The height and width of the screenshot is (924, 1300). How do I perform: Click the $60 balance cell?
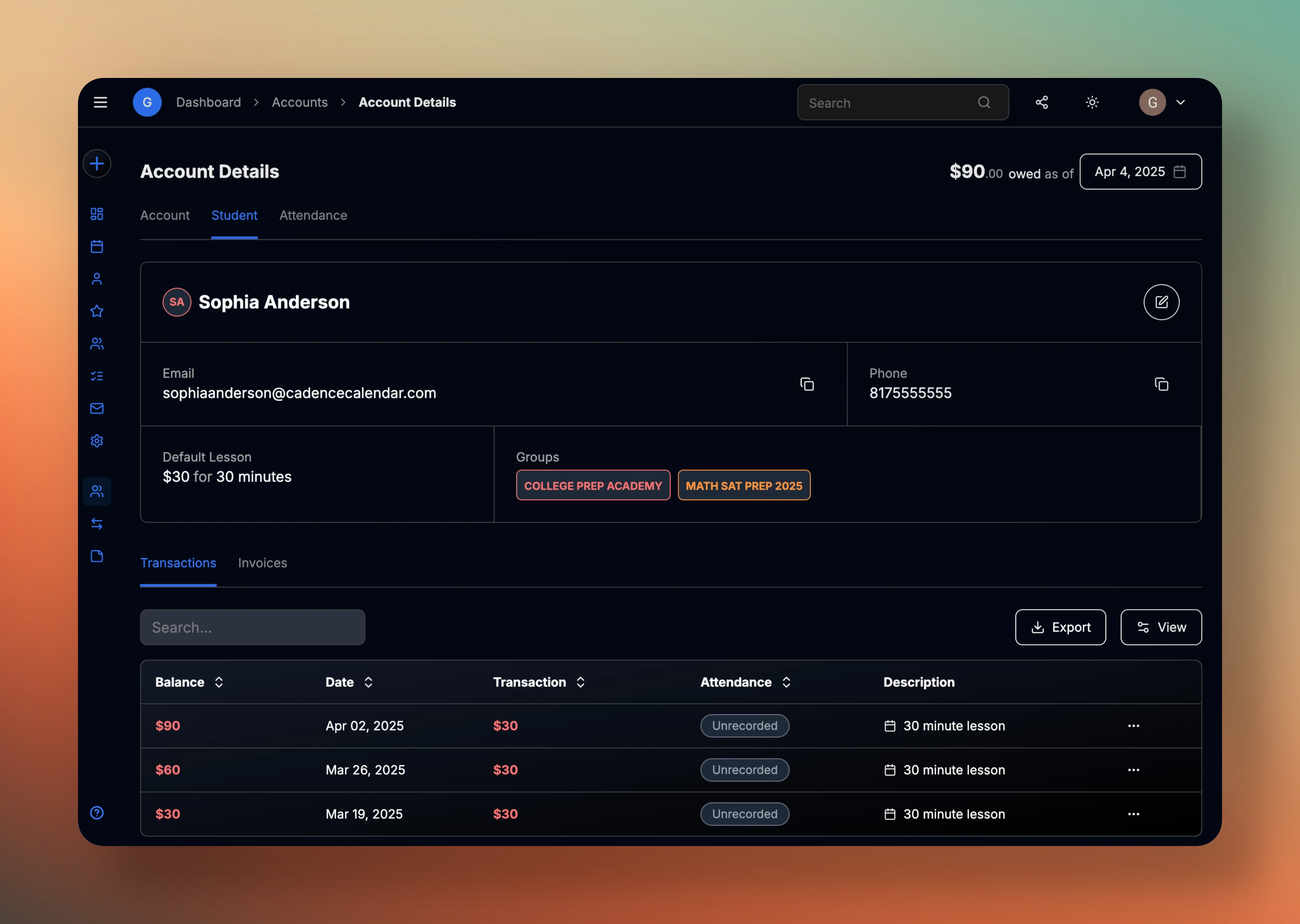coord(167,769)
